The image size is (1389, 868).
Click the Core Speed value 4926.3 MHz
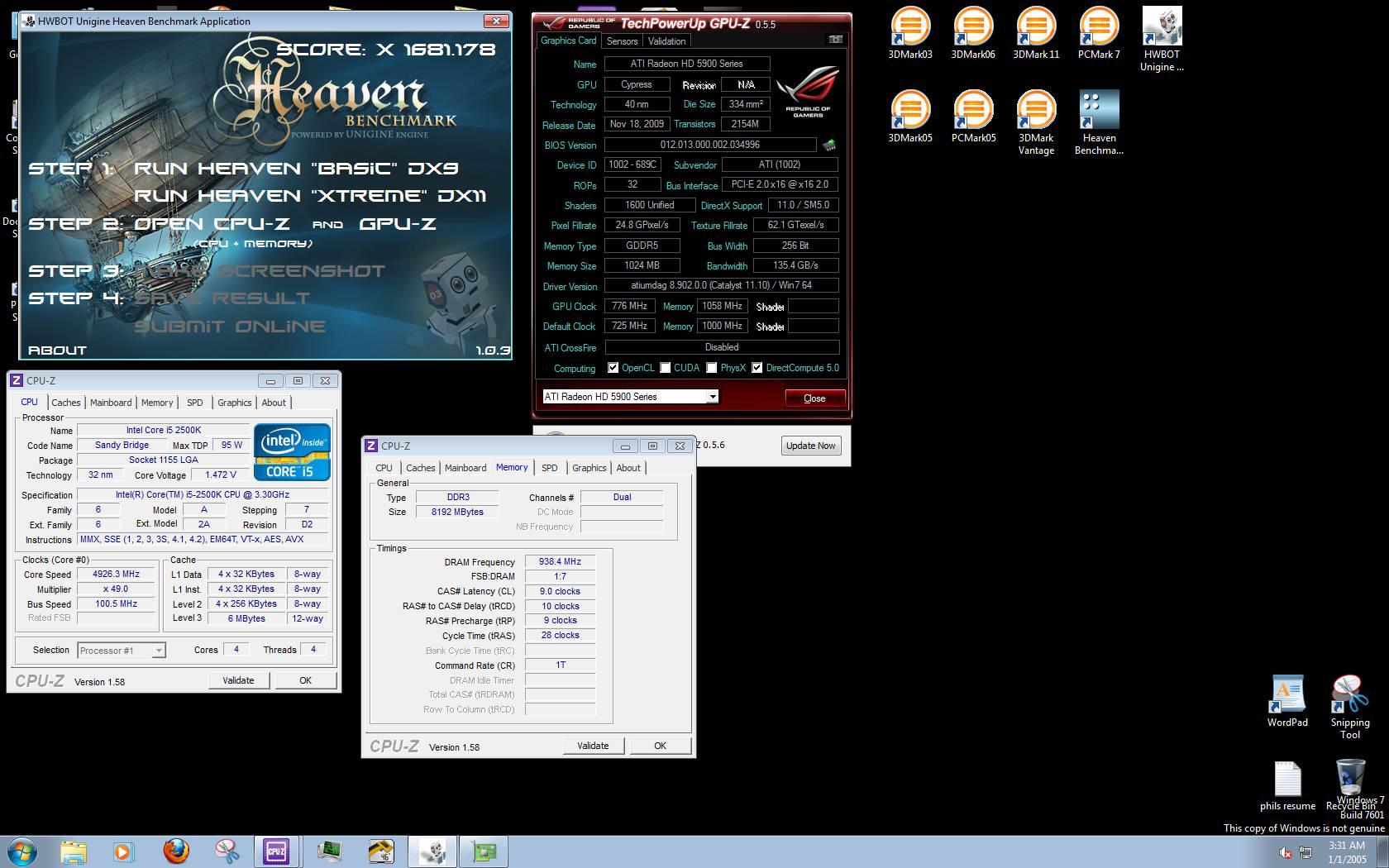[116, 574]
